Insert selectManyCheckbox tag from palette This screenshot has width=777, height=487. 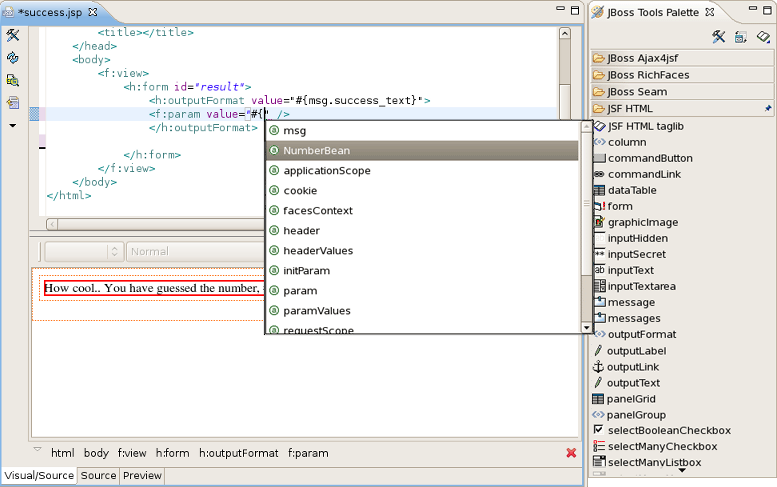coord(656,446)
